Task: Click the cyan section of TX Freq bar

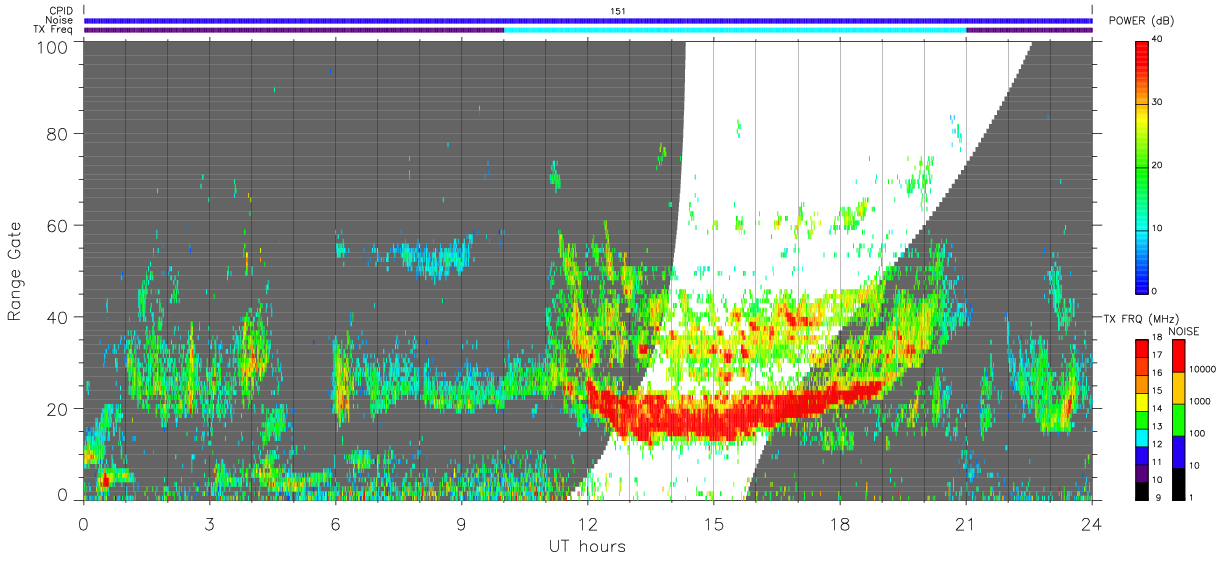Action: [x=735, y=30]
